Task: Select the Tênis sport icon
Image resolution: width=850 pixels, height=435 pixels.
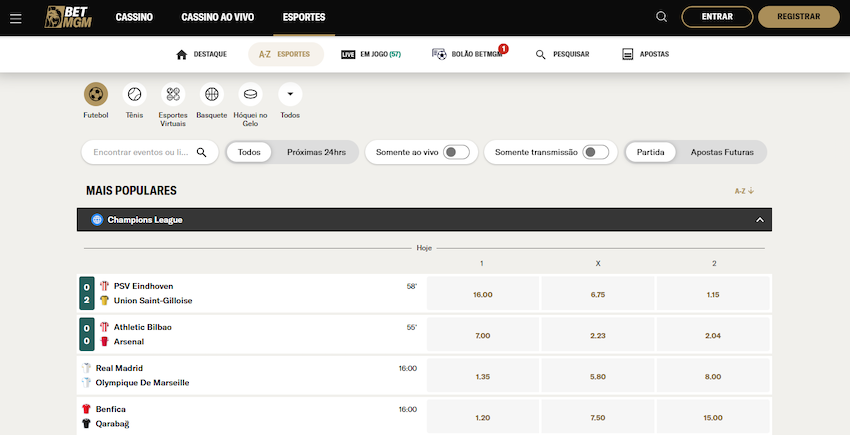Action: [x=134, y=94]
